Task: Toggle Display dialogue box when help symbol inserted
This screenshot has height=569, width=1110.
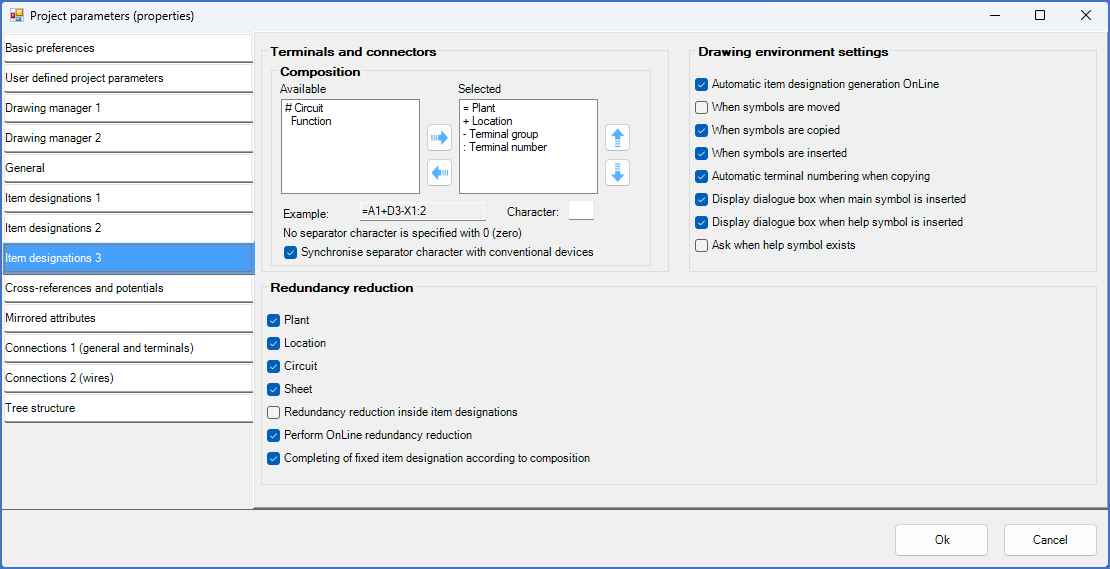Action: click(x=702, y=222)
